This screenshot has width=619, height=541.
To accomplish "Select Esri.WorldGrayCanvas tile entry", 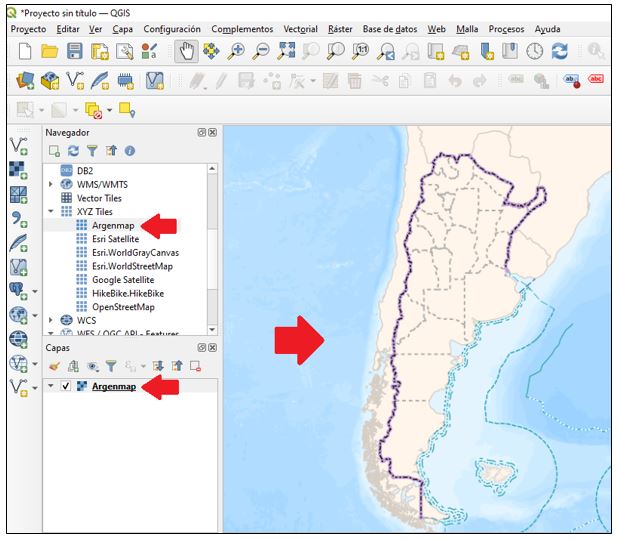I will 135,253.
